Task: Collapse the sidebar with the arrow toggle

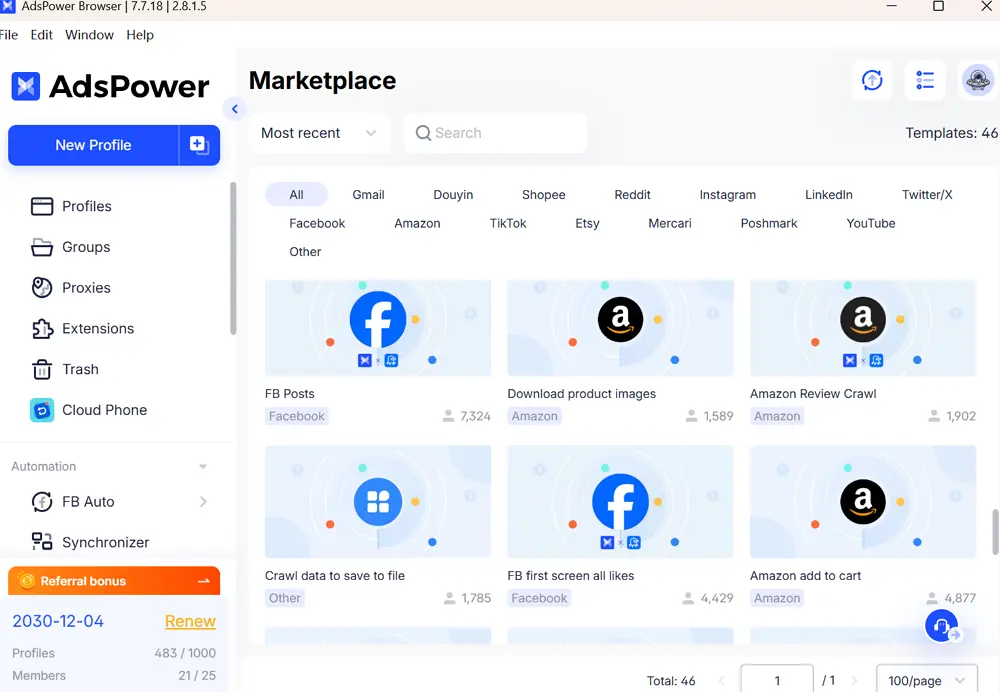Action: coord(235,109)
